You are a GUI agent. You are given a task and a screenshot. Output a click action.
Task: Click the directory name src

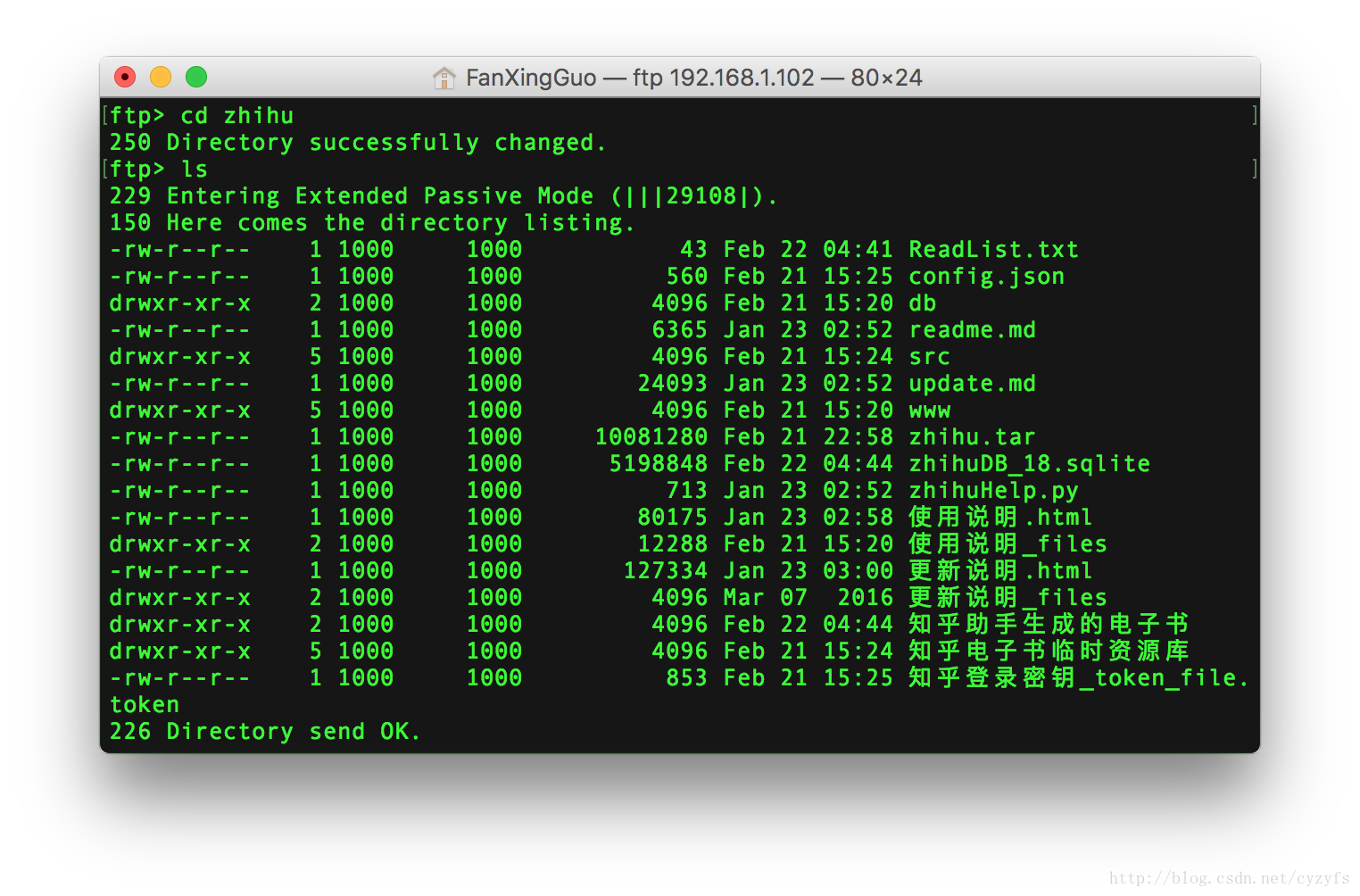coord(929,357)
